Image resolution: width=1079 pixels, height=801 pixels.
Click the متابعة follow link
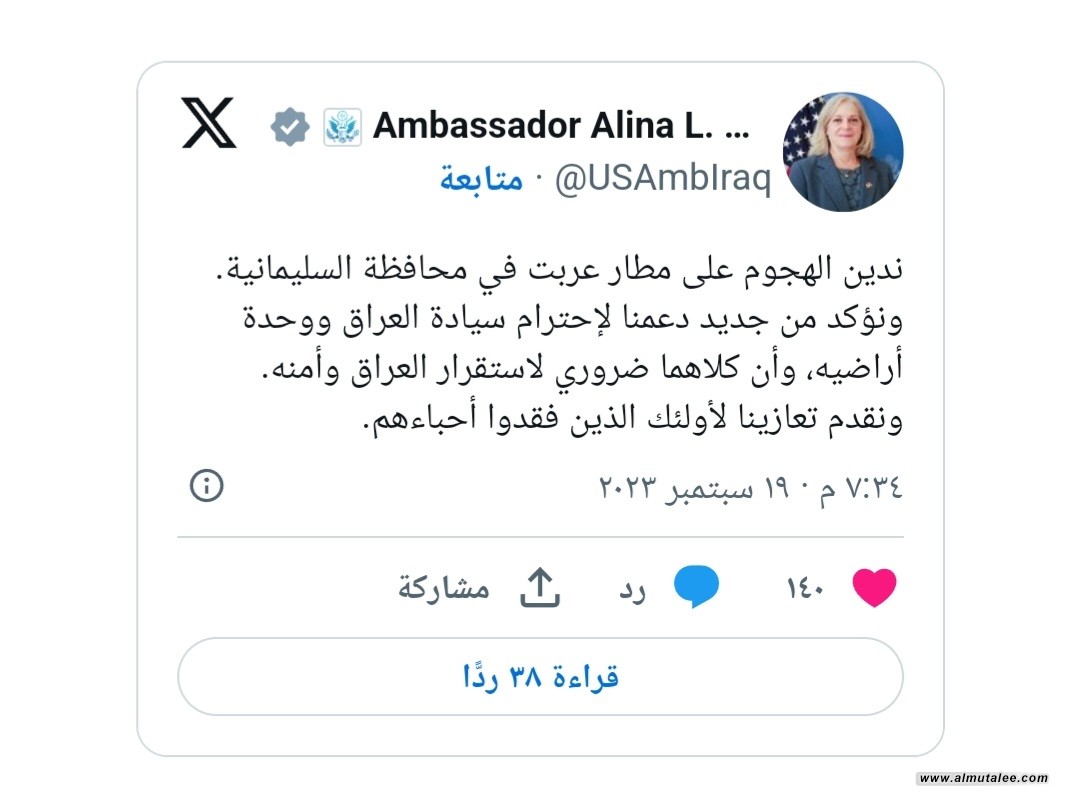tap(482, 180)
